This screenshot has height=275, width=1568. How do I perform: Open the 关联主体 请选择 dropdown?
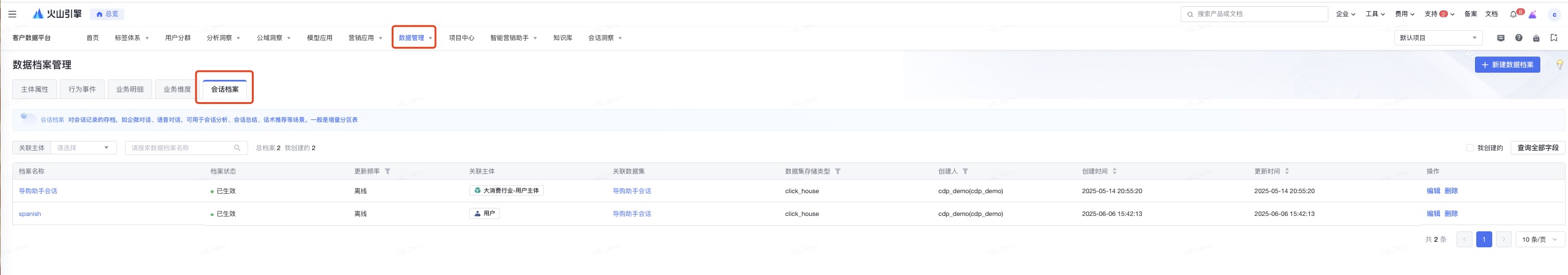tap(83, 148)
